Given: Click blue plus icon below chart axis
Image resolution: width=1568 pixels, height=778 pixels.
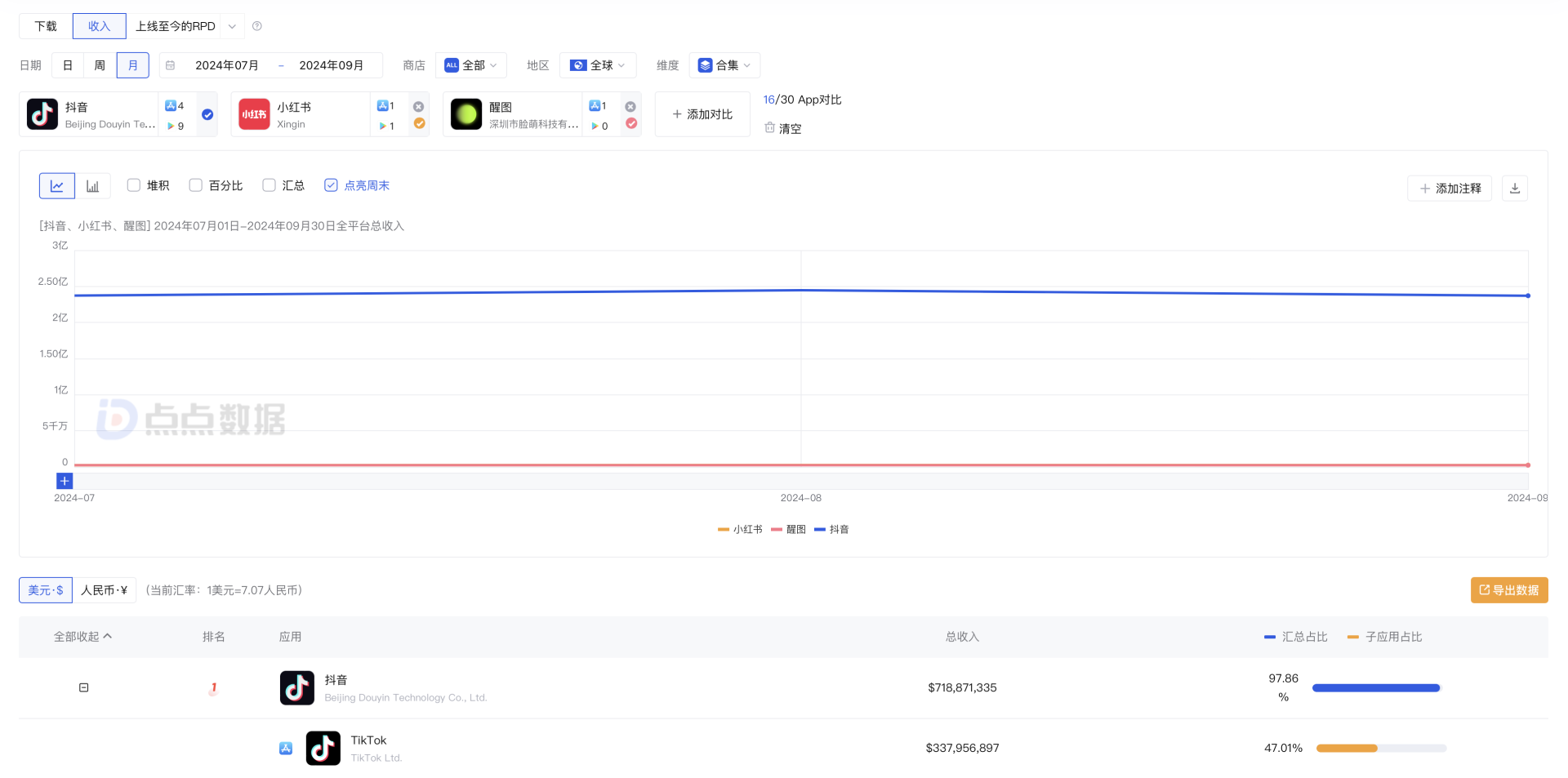Looking at the screenshot, I should [65, 481].
